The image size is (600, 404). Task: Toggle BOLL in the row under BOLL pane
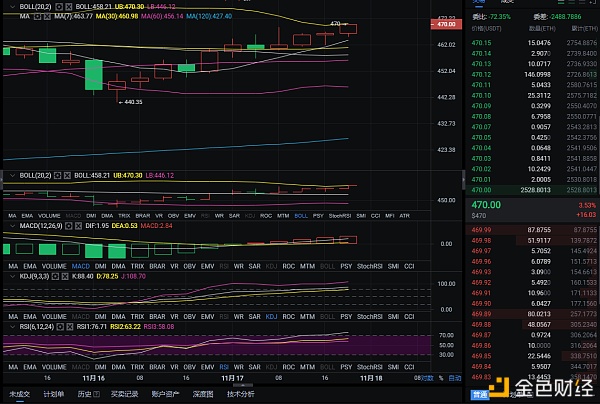[301, 216]
